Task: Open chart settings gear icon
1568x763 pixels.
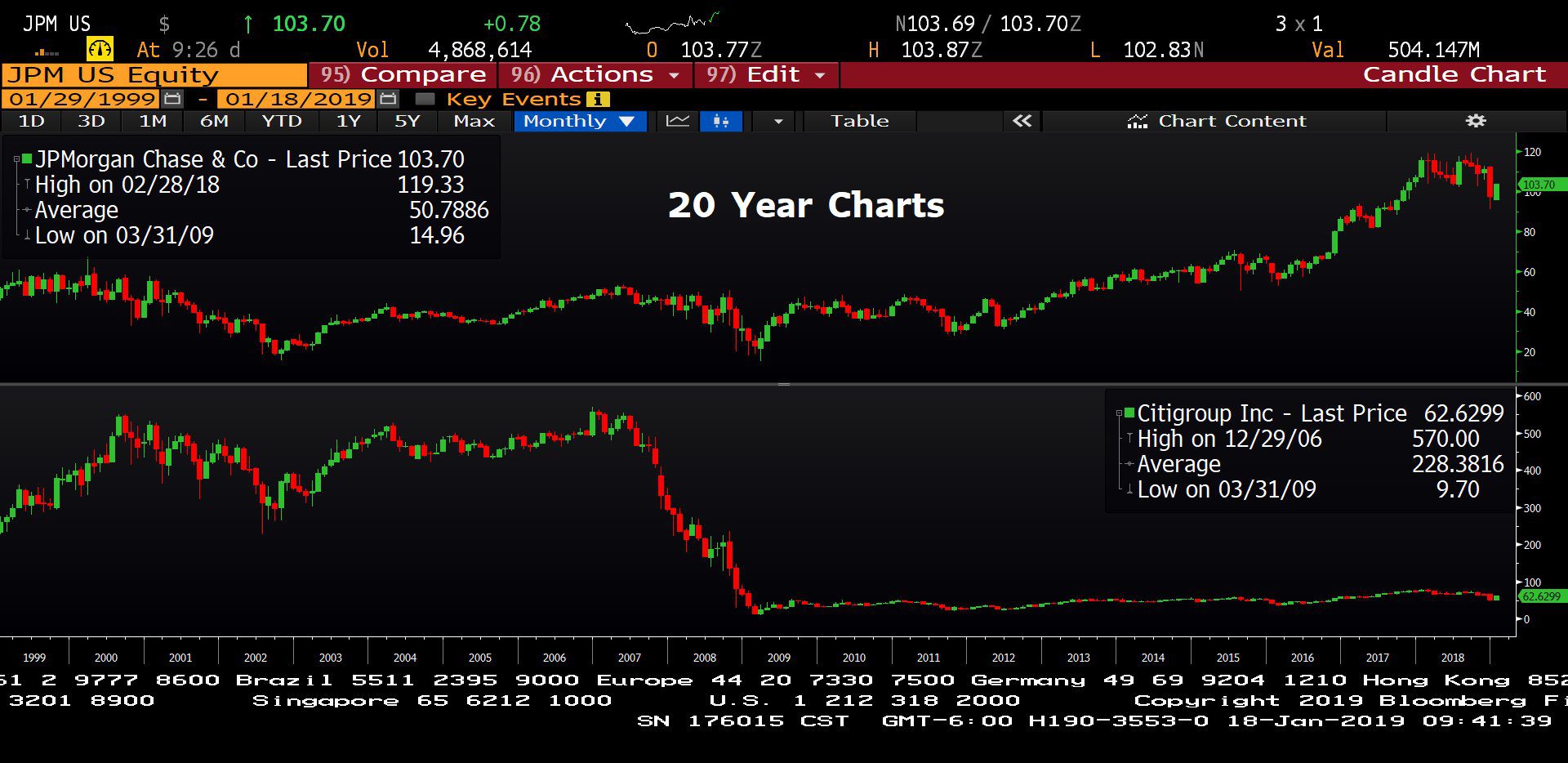Action: coord(1475,121)
